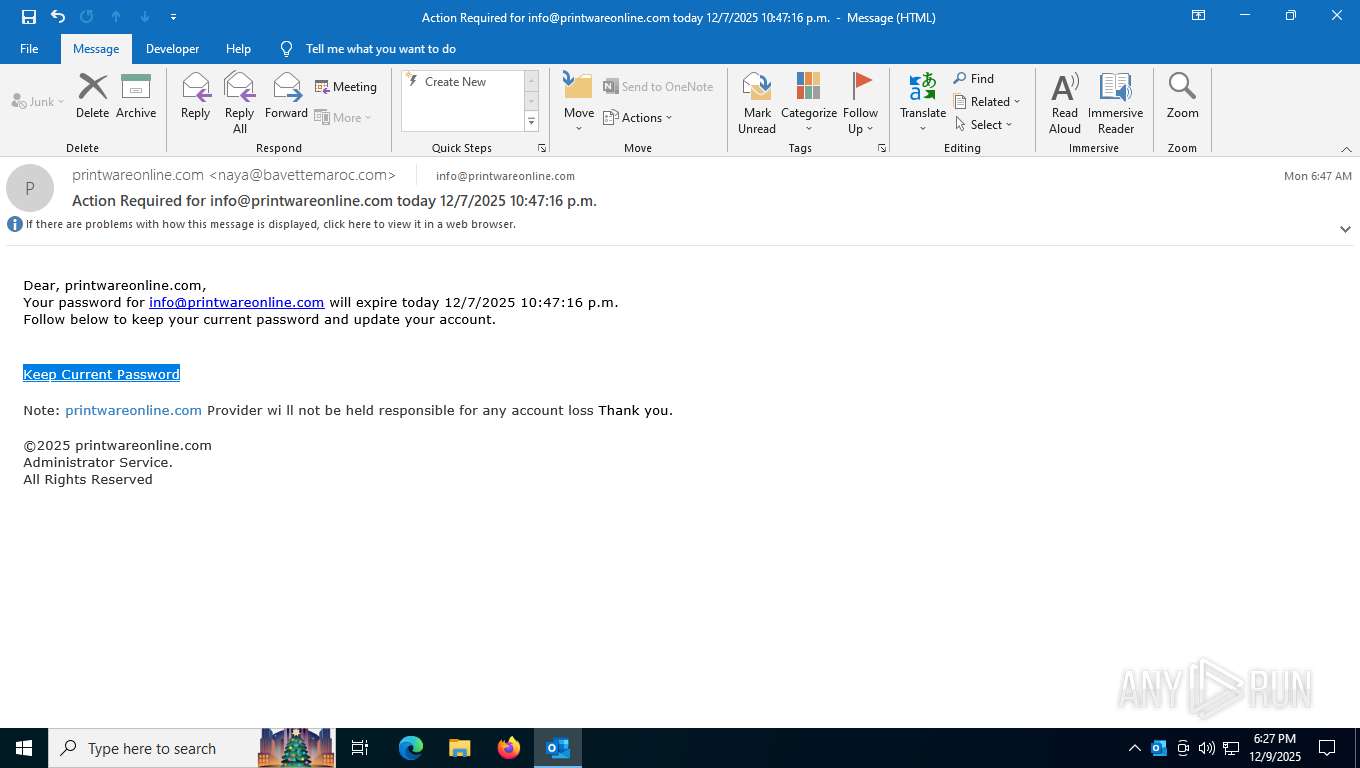The width and height of the screenshot is (1360, 768).
Task: Open the File tab
Action: click(29, 48)
